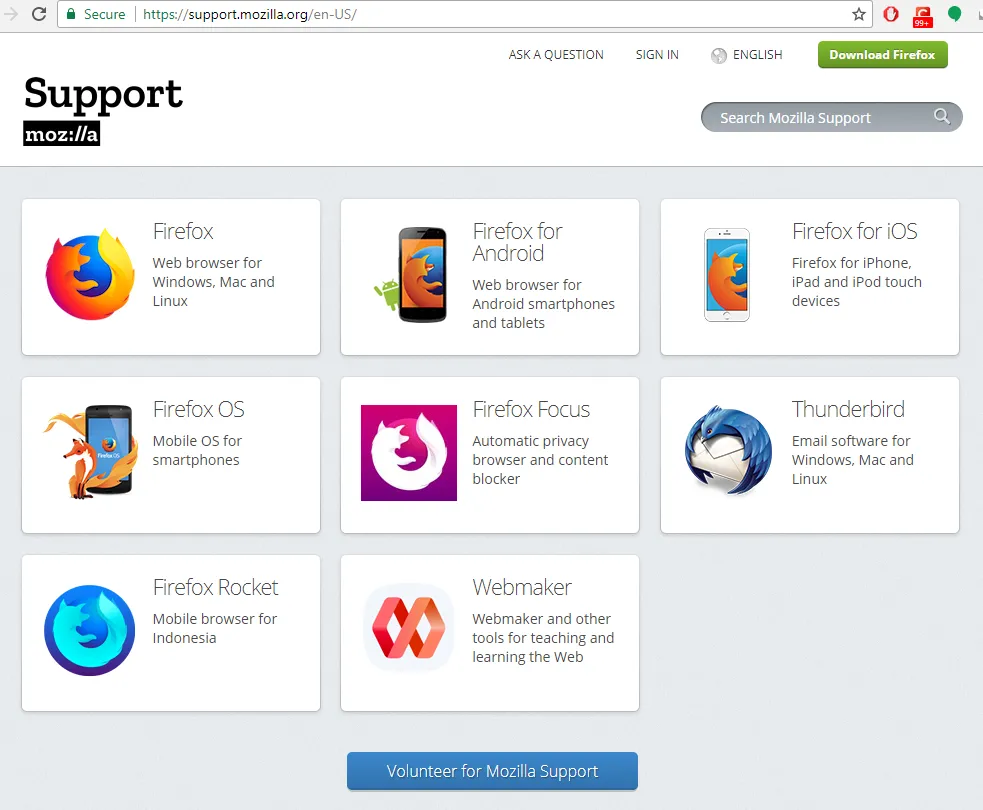Viewport: 983px width, 810px height.
Task: Click the green chat bubble extension icon
Action: click(954, 14)
